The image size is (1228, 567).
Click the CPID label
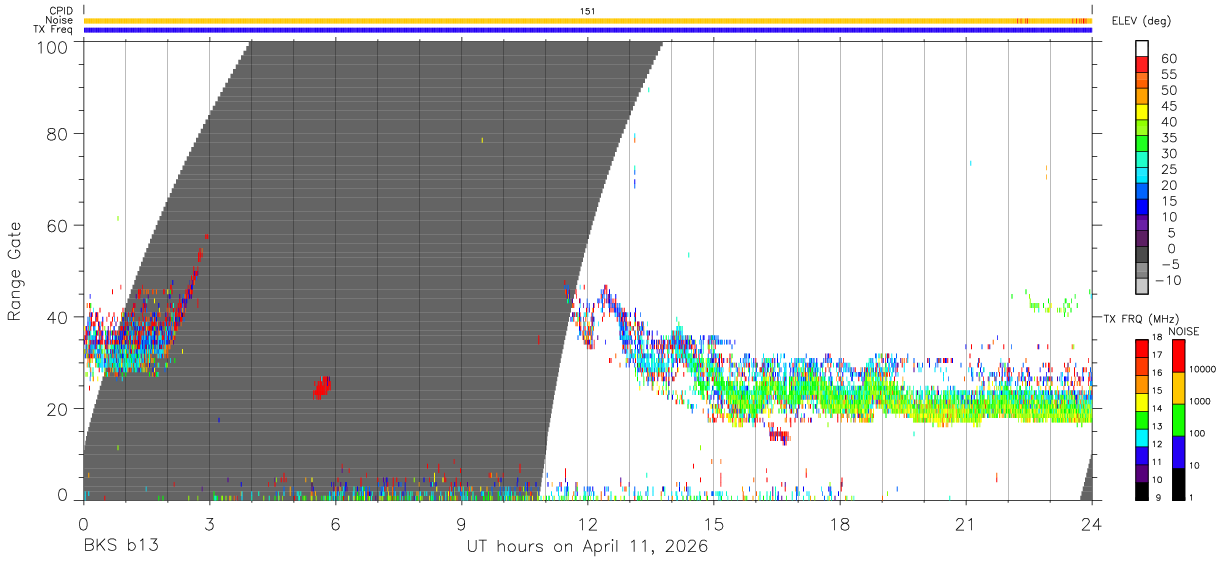point(61,11)
